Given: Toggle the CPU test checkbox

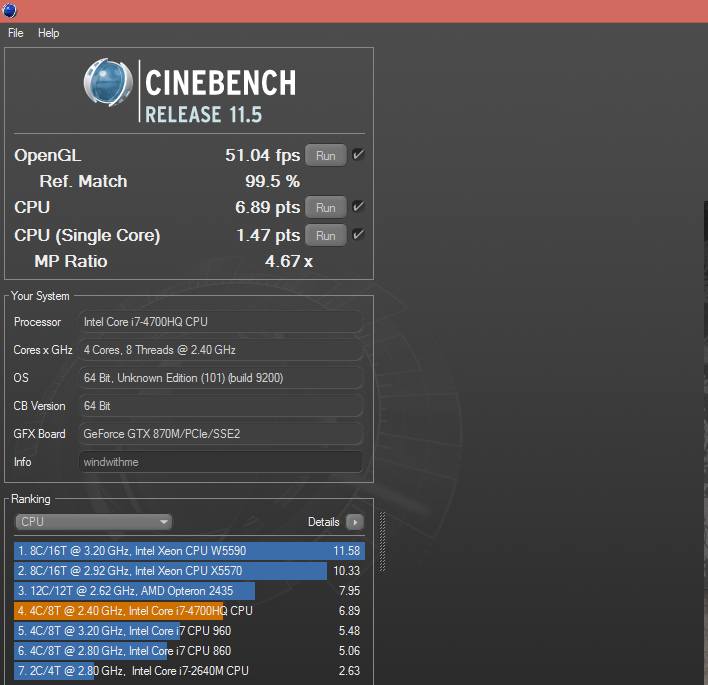Looking at the screenshot, I should pyautogui.click(x=358, y=207).
